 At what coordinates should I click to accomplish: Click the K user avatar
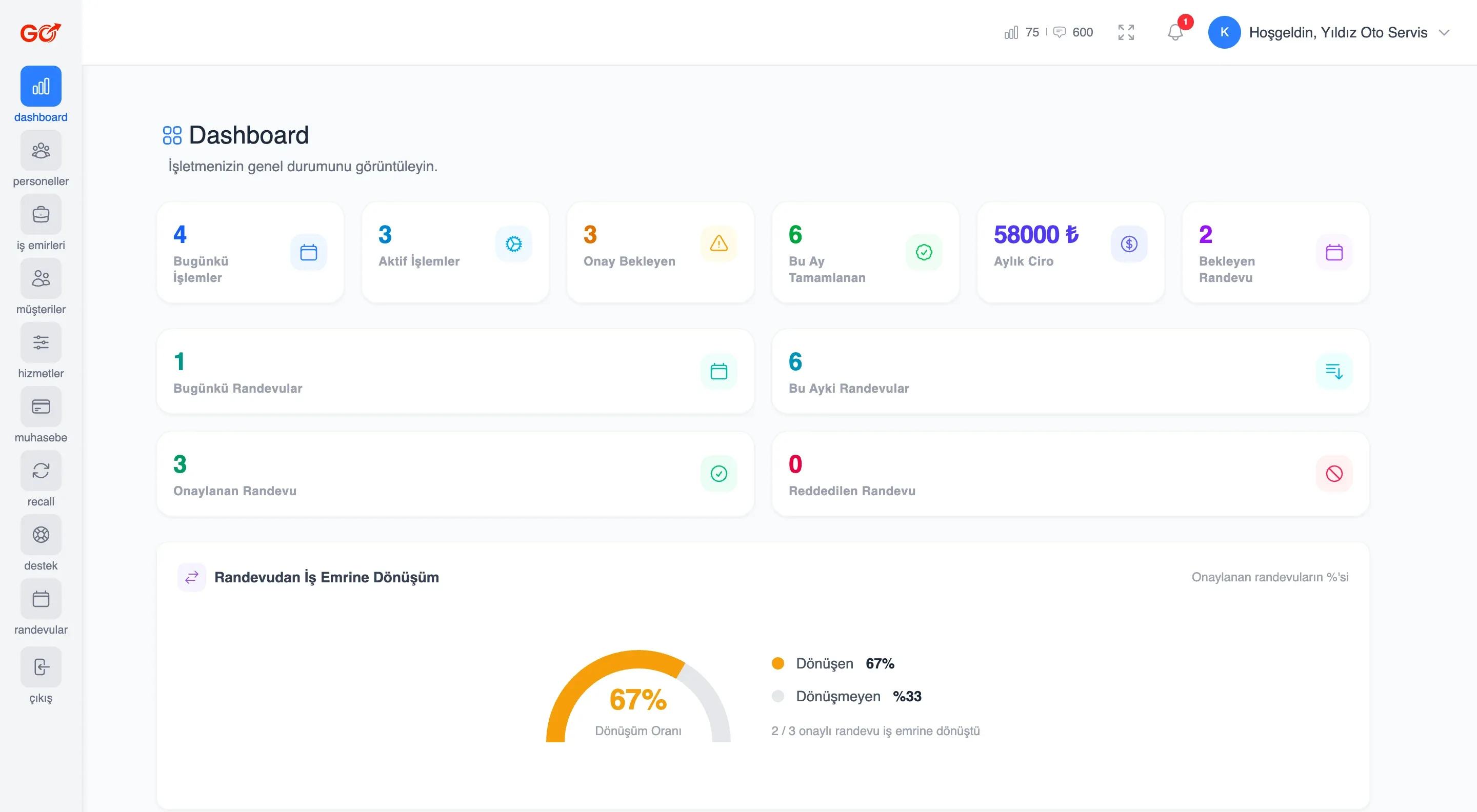coord(1224,33)
